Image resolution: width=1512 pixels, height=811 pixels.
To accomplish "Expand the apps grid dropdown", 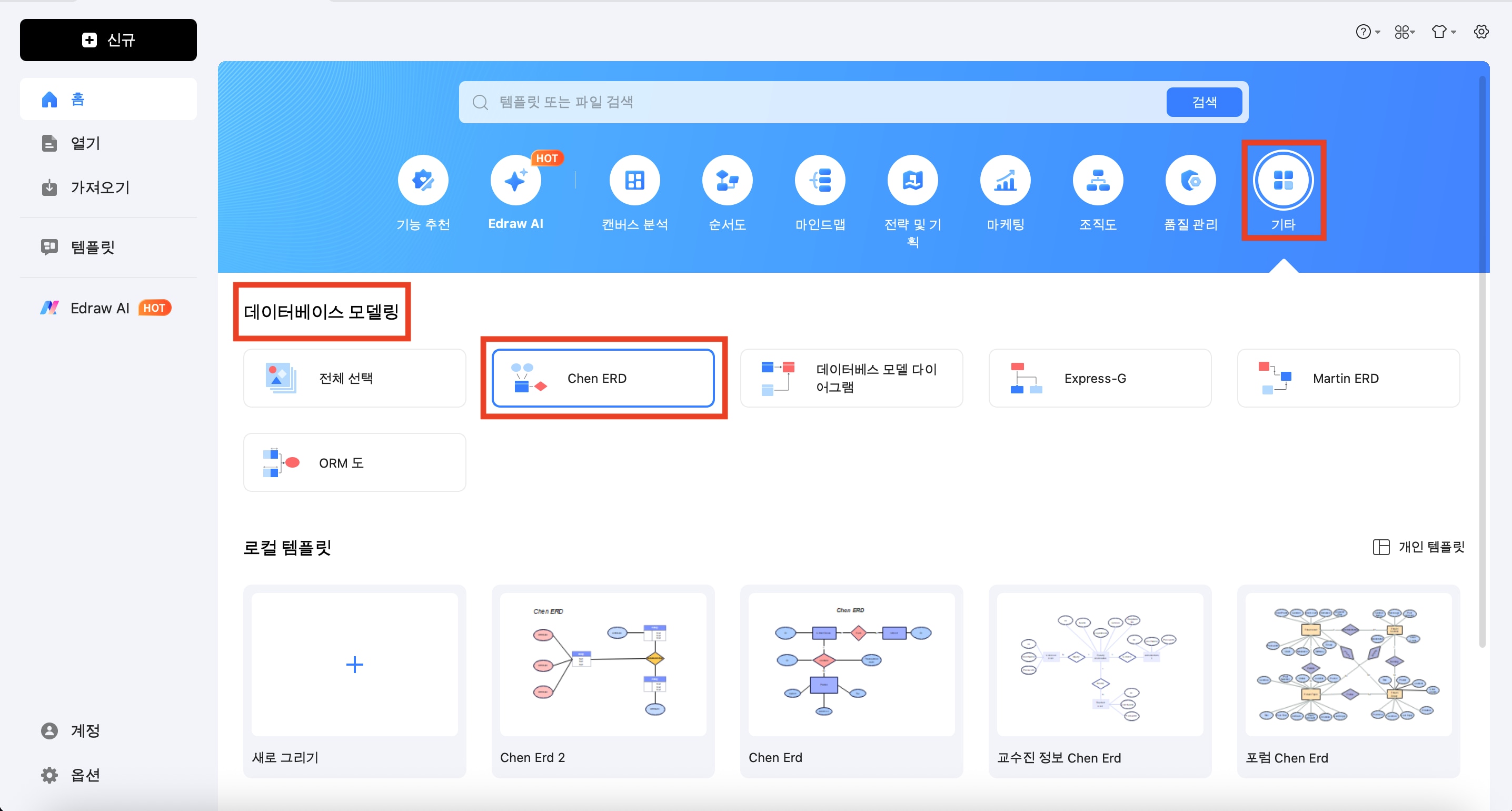I will [x=1405, y=32].
